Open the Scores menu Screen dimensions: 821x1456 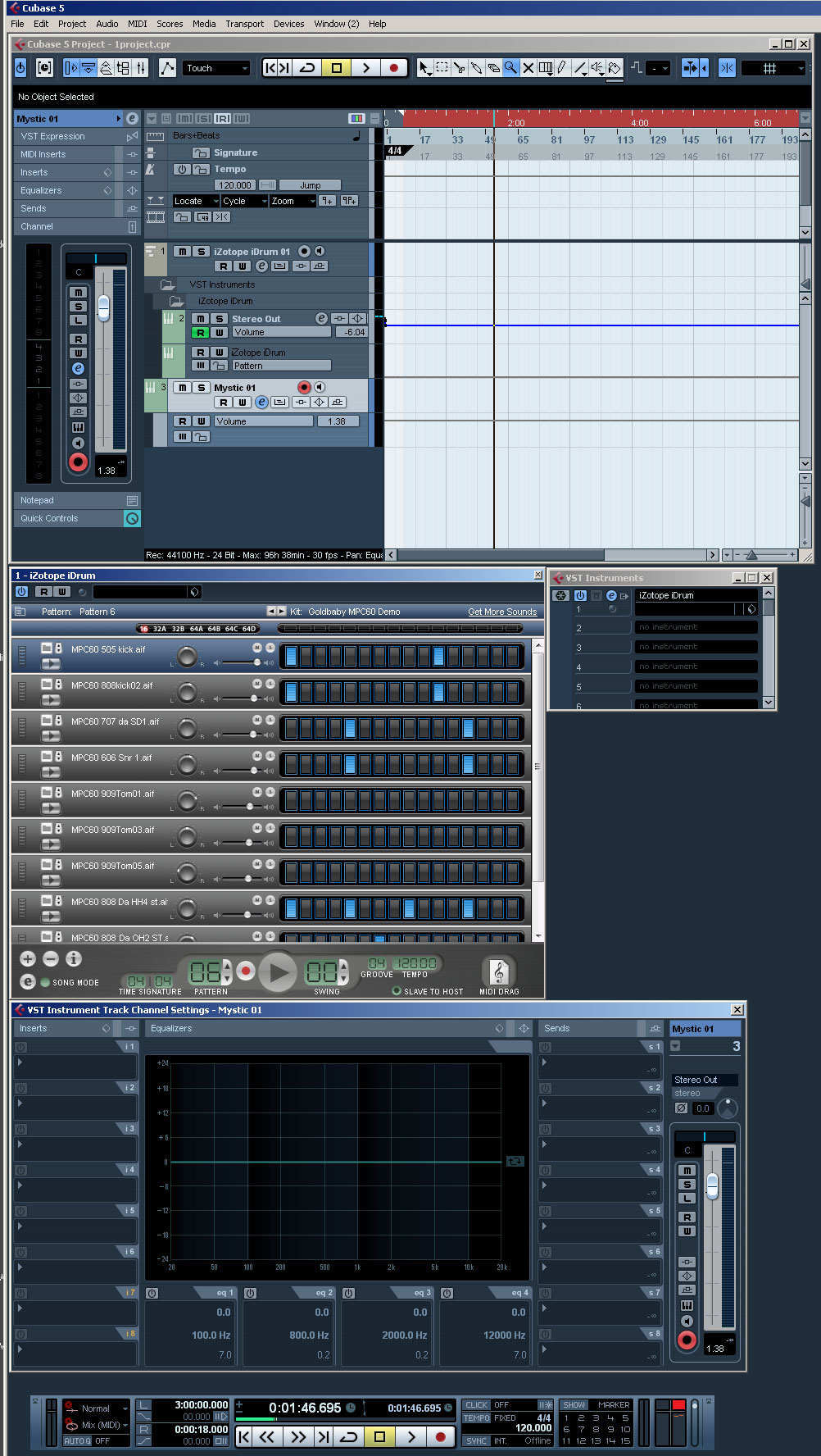point(170,24)
